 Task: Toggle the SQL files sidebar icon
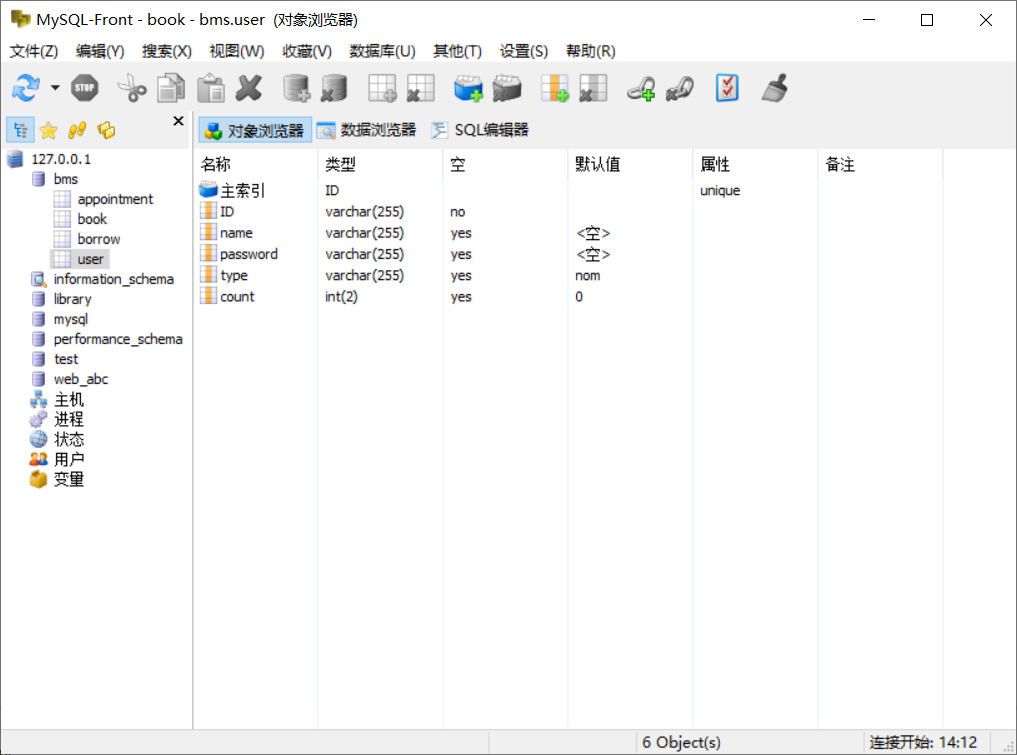[x=106, y=130]
